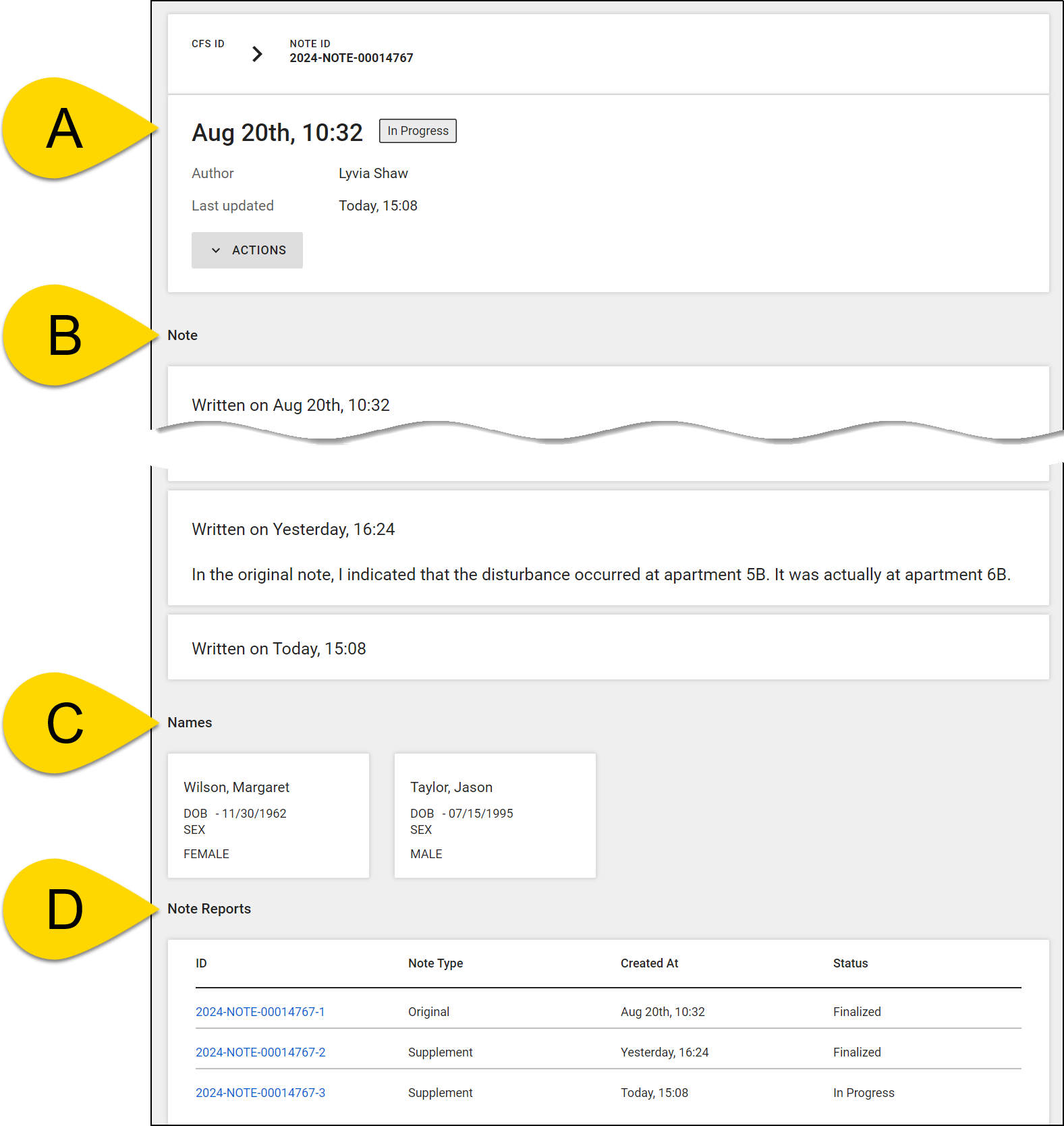Click the yellow callout marker C
The height and width of the screenshot is (1126, 1064).
coord(65,724)
